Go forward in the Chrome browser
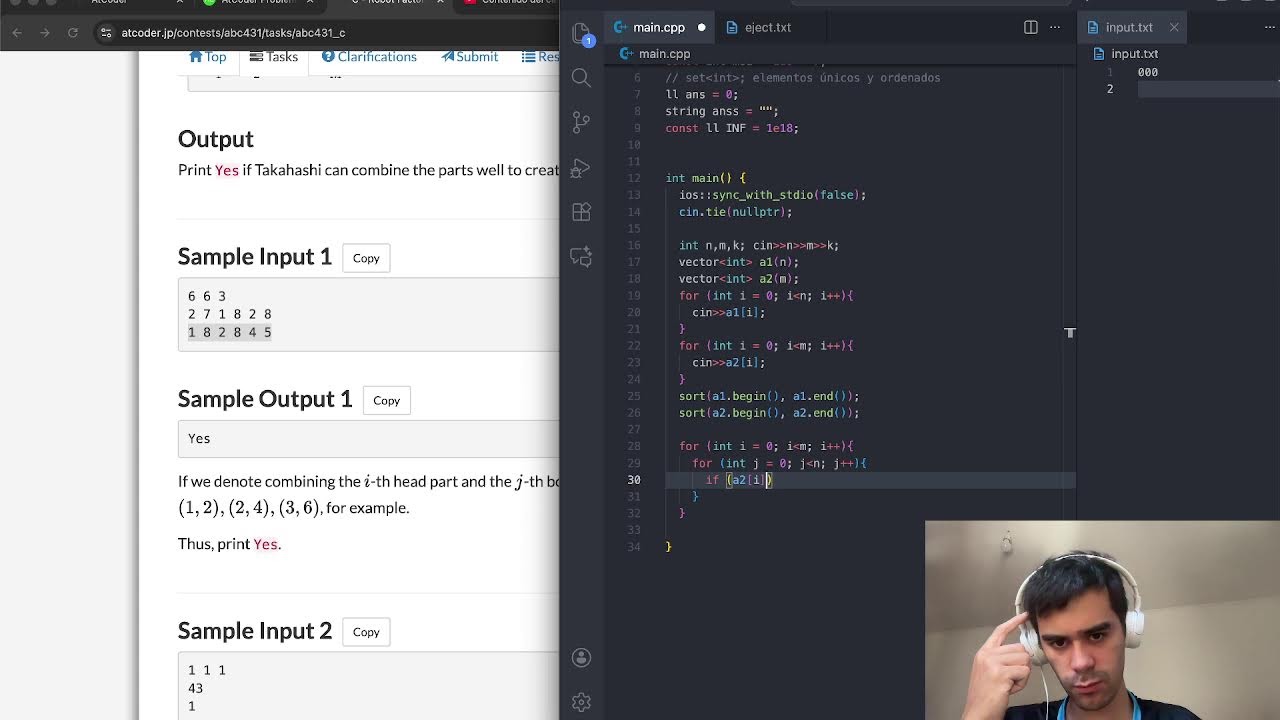 coord(45,33)
